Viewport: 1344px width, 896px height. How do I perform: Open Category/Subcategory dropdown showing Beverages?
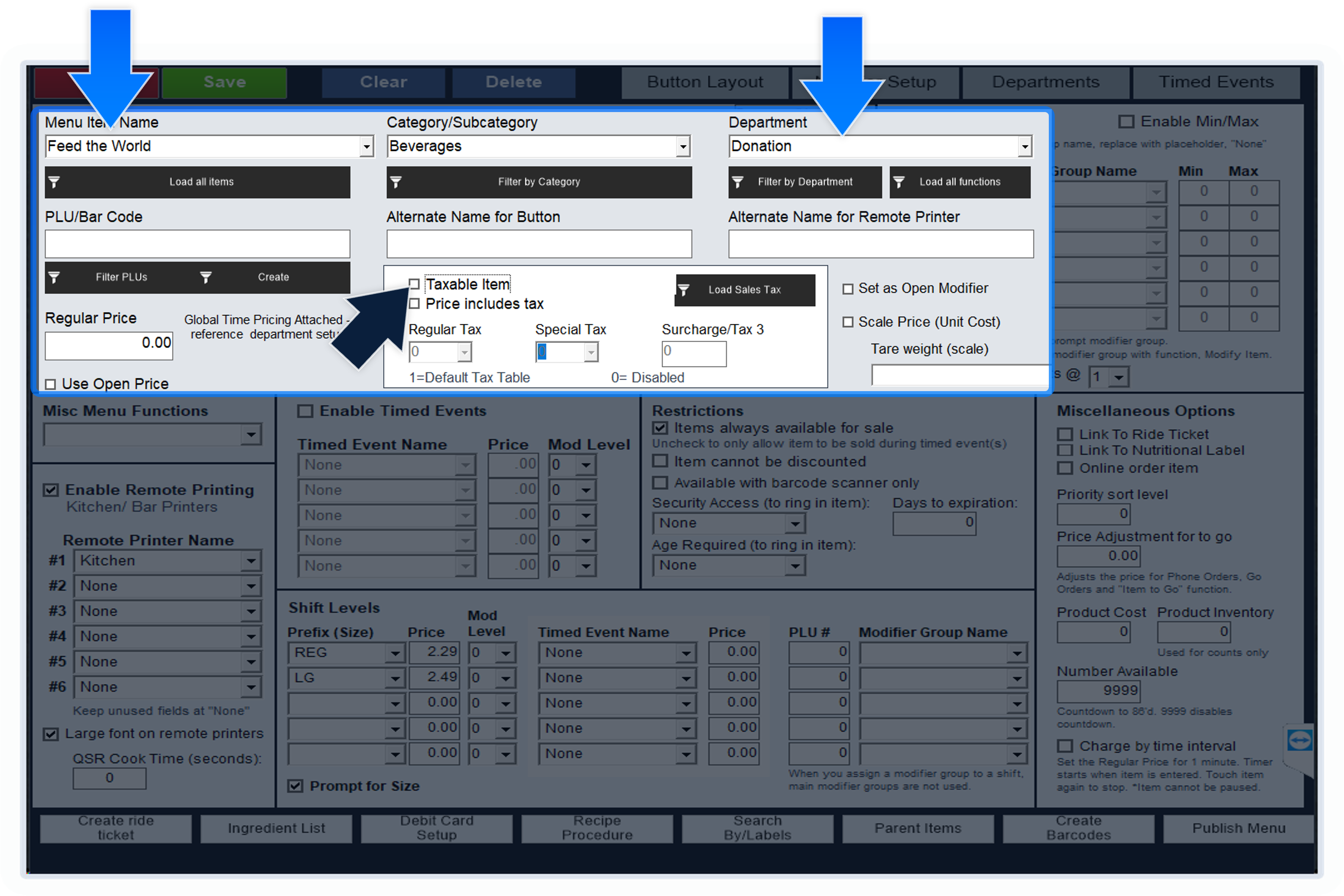(x=683, y=147)
